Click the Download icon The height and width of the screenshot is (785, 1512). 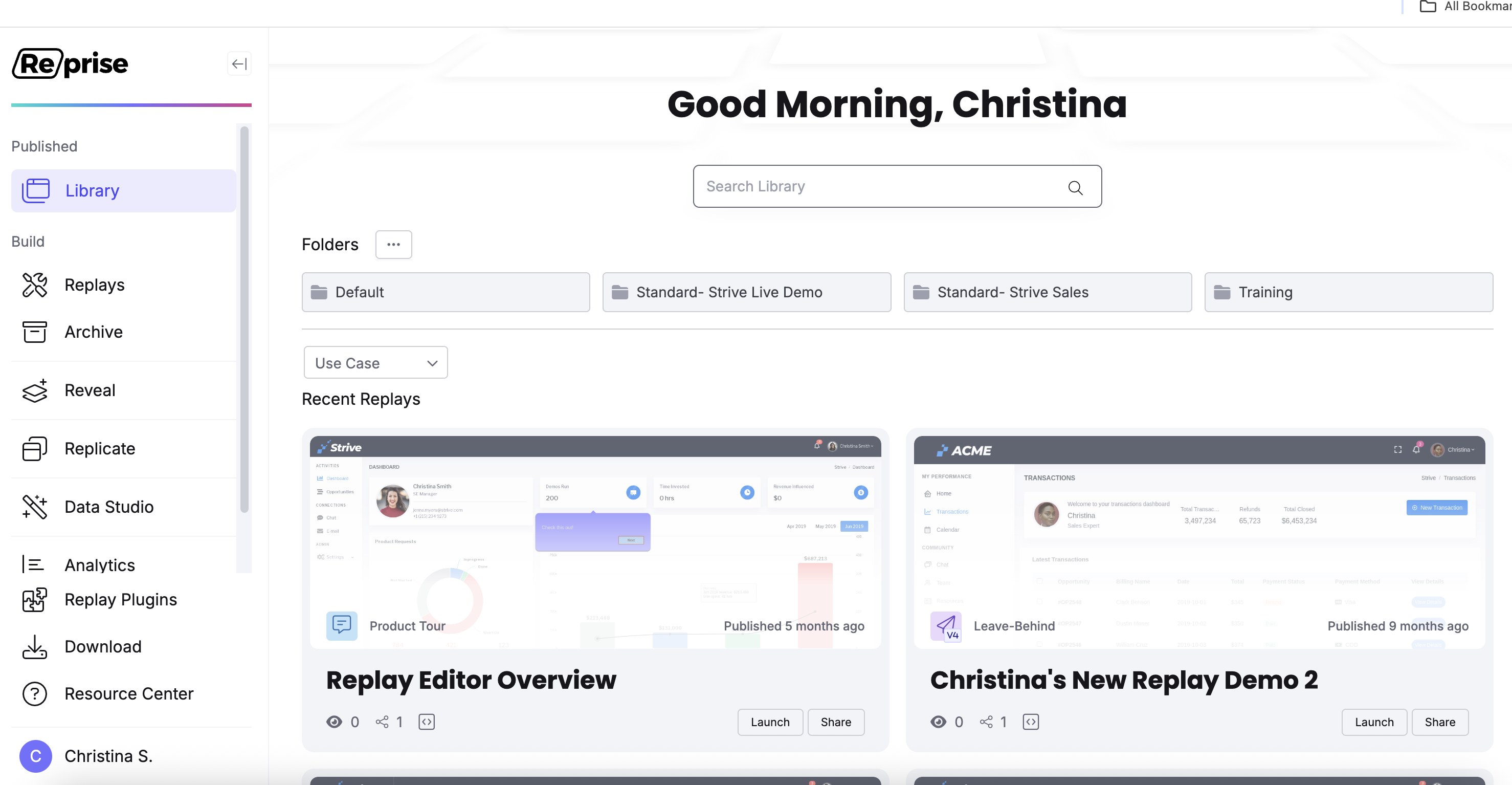(35, 646)
